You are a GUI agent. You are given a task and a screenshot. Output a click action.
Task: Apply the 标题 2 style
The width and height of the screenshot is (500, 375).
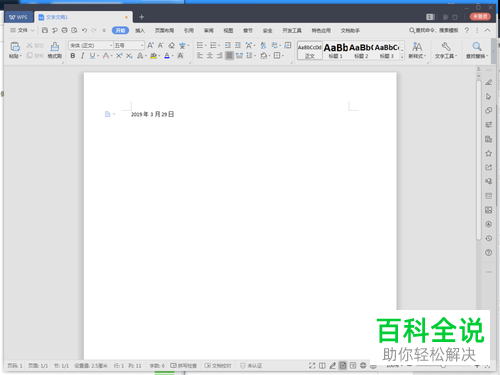click(361, 51)
